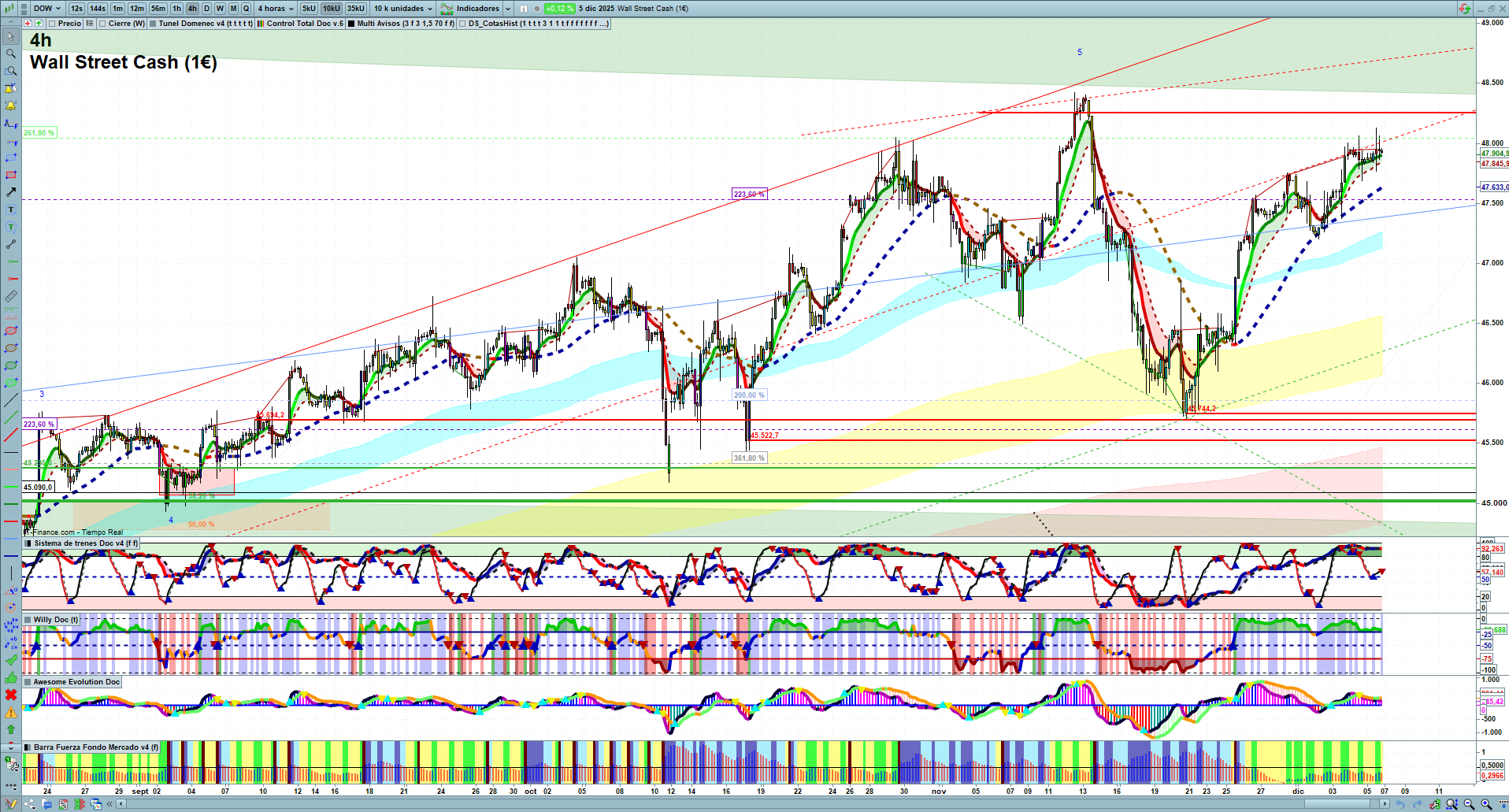The image size is (1509, 812).
Task: Select the M monthly timeframe button
Action: 233,9
